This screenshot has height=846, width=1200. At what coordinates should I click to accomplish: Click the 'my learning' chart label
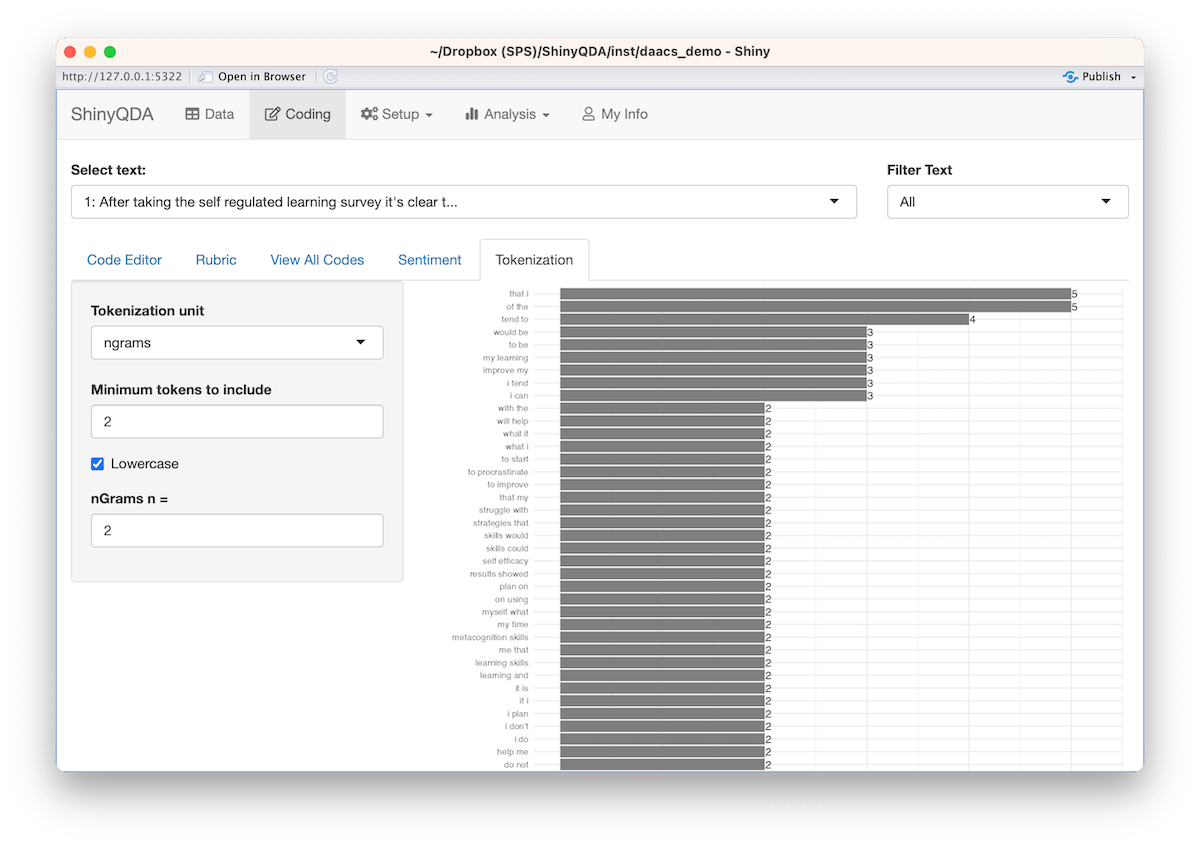pos(505,358)
